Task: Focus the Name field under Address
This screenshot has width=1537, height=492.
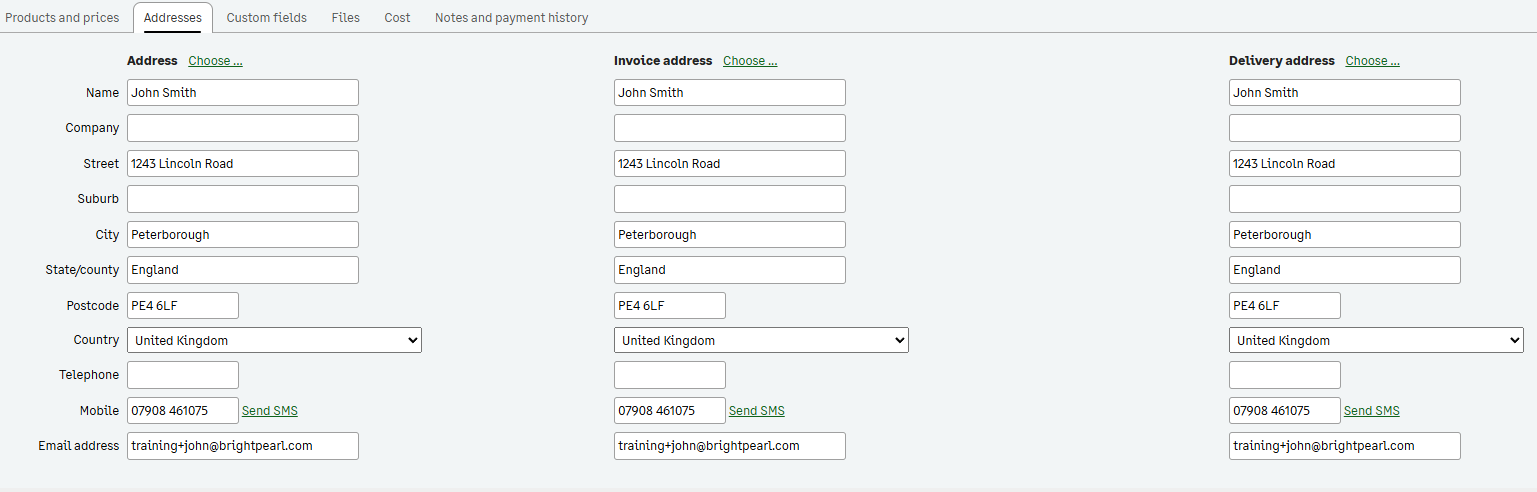Action: pos(243,93)
